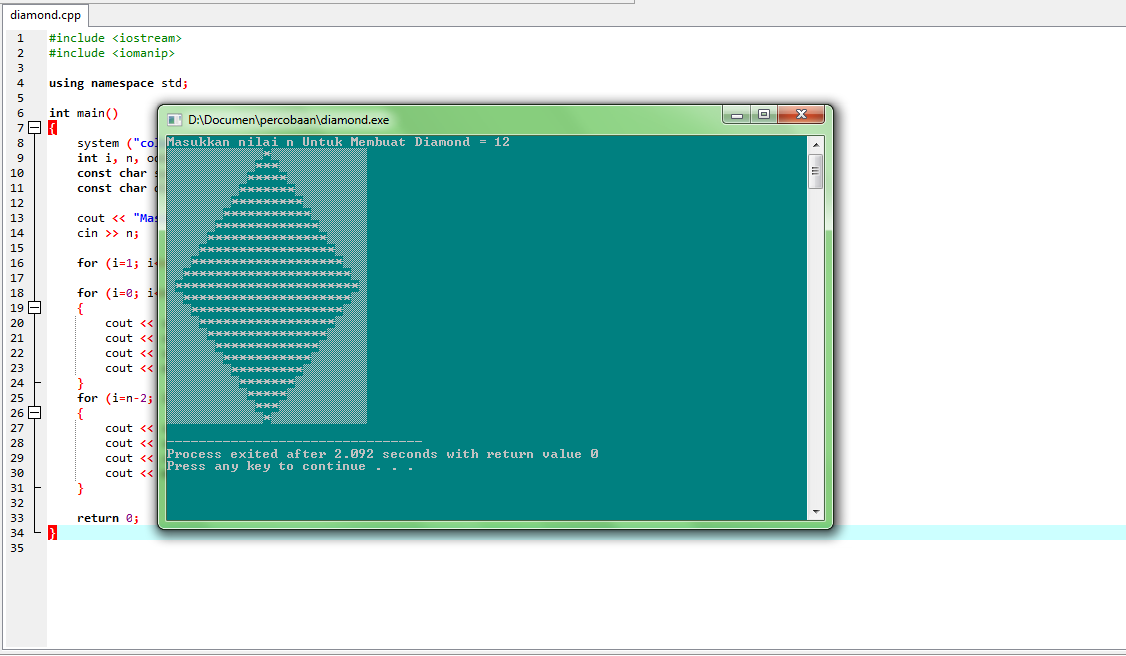This screenshot has height=656, width=1126.
Task: Switch to the diamond.cpp tab
Action: 45,15
